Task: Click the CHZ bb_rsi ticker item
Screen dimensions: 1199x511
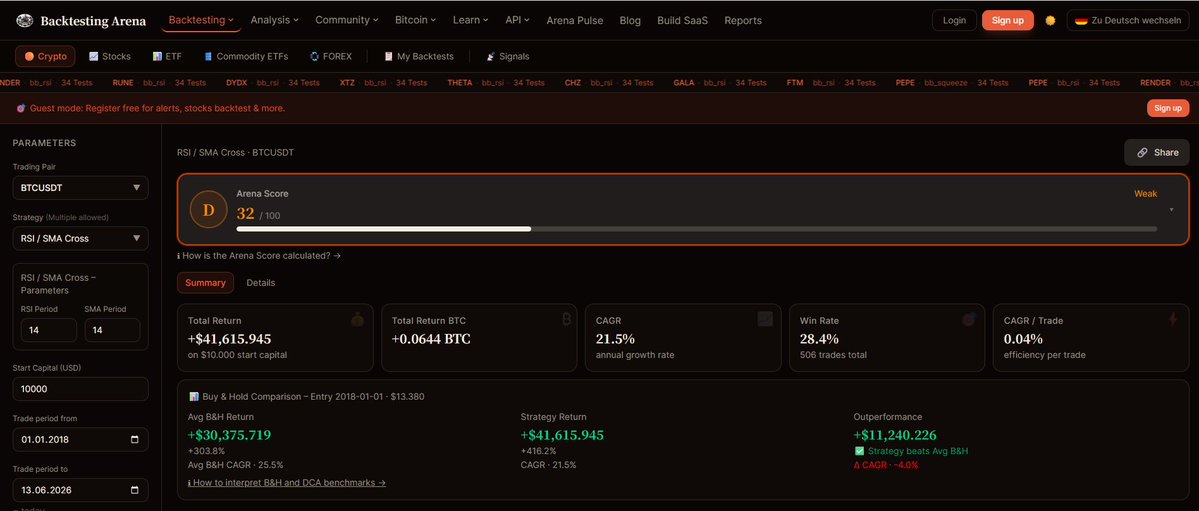Action: pos(609,83)
